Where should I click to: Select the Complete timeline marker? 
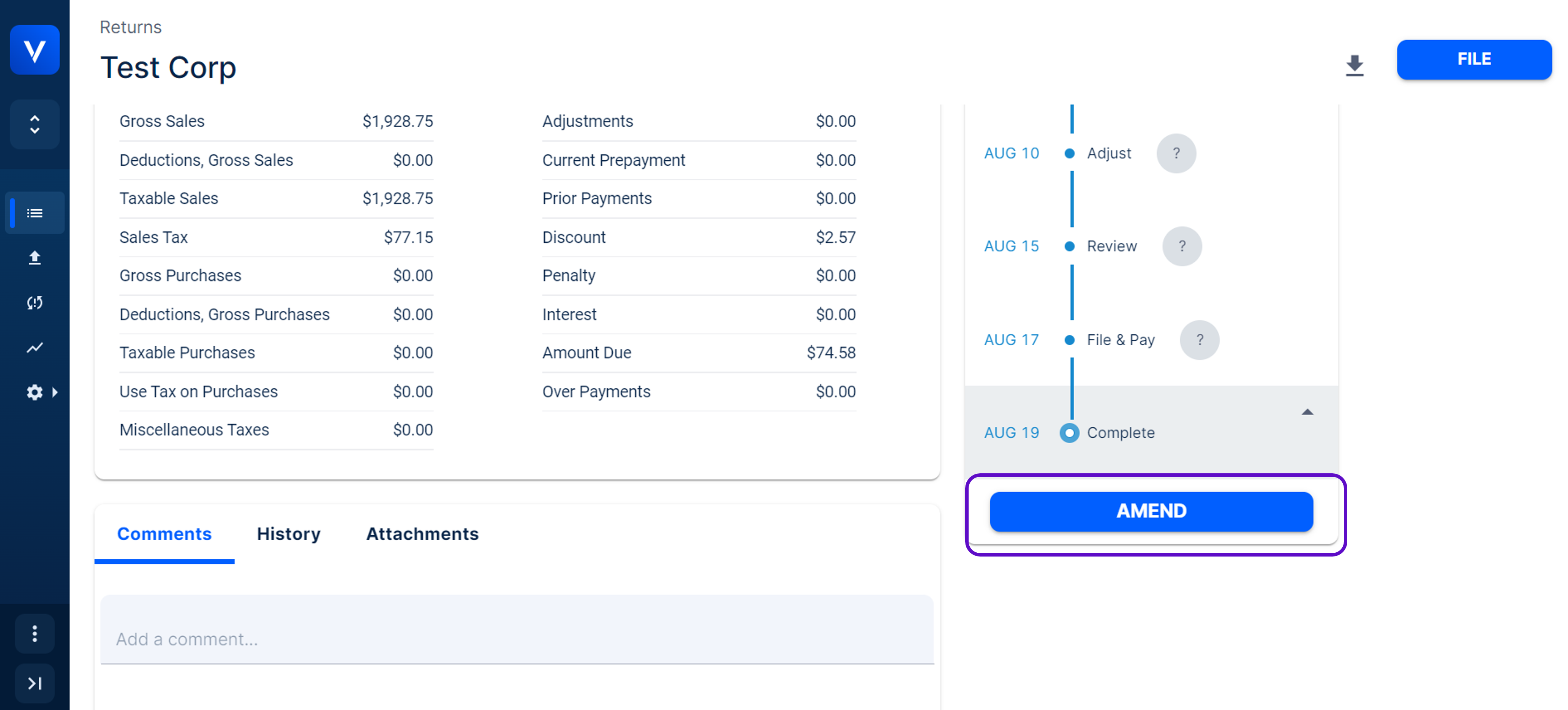(x=1070, y=433)
